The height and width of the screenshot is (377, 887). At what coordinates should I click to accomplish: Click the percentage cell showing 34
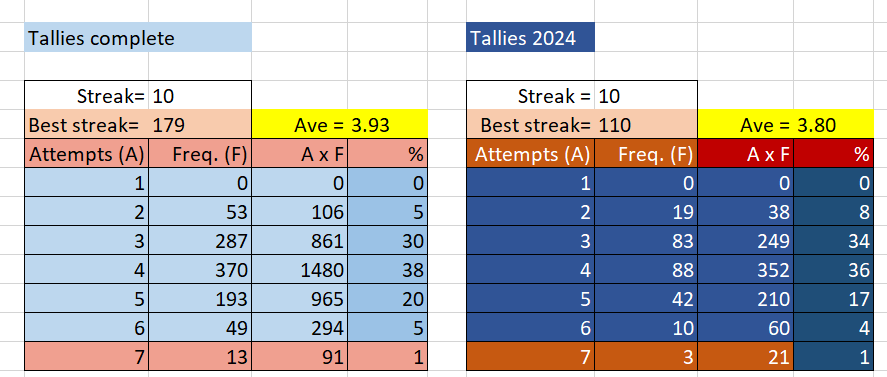click(834, 241)
